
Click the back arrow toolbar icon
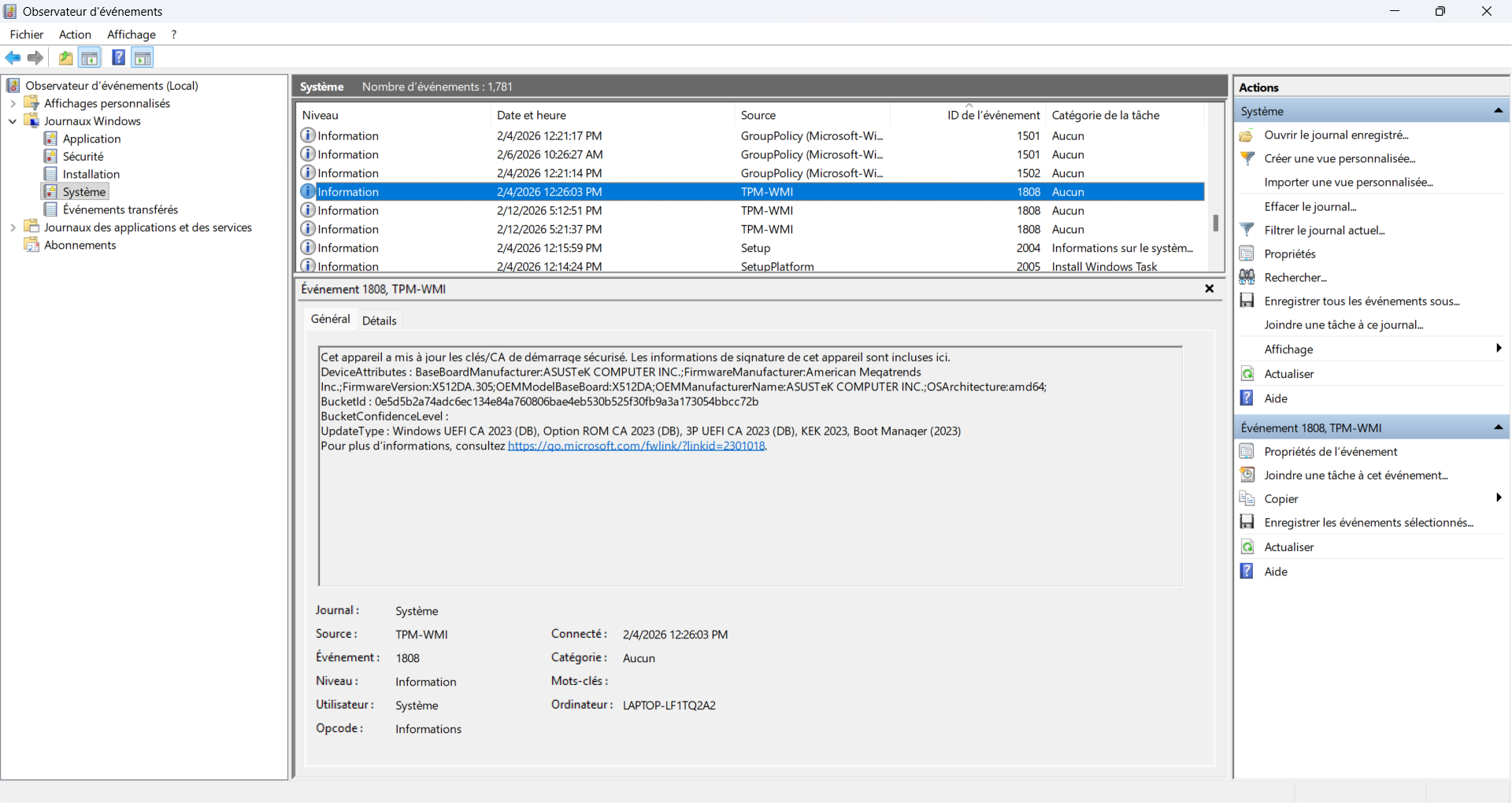click(x=13, y=57)
